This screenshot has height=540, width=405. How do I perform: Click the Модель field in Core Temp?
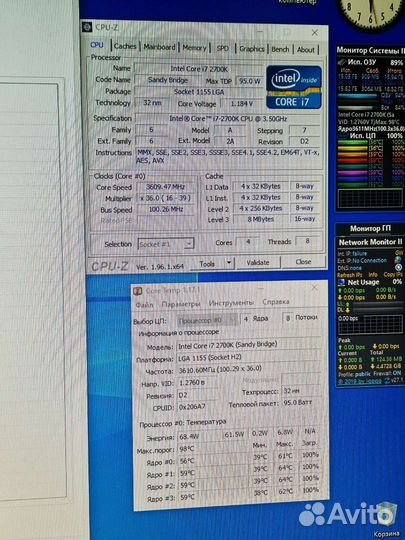pyautogui.click(x=248, y=345)
